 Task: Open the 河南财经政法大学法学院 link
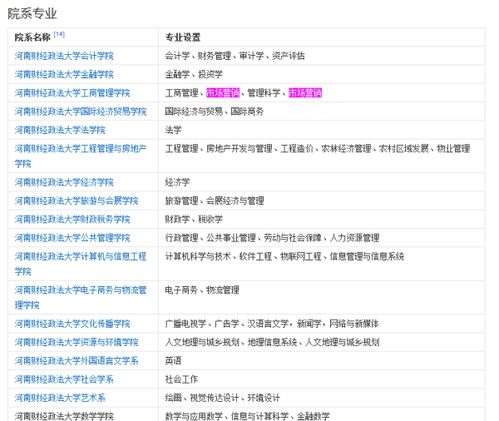coord(60,130)
